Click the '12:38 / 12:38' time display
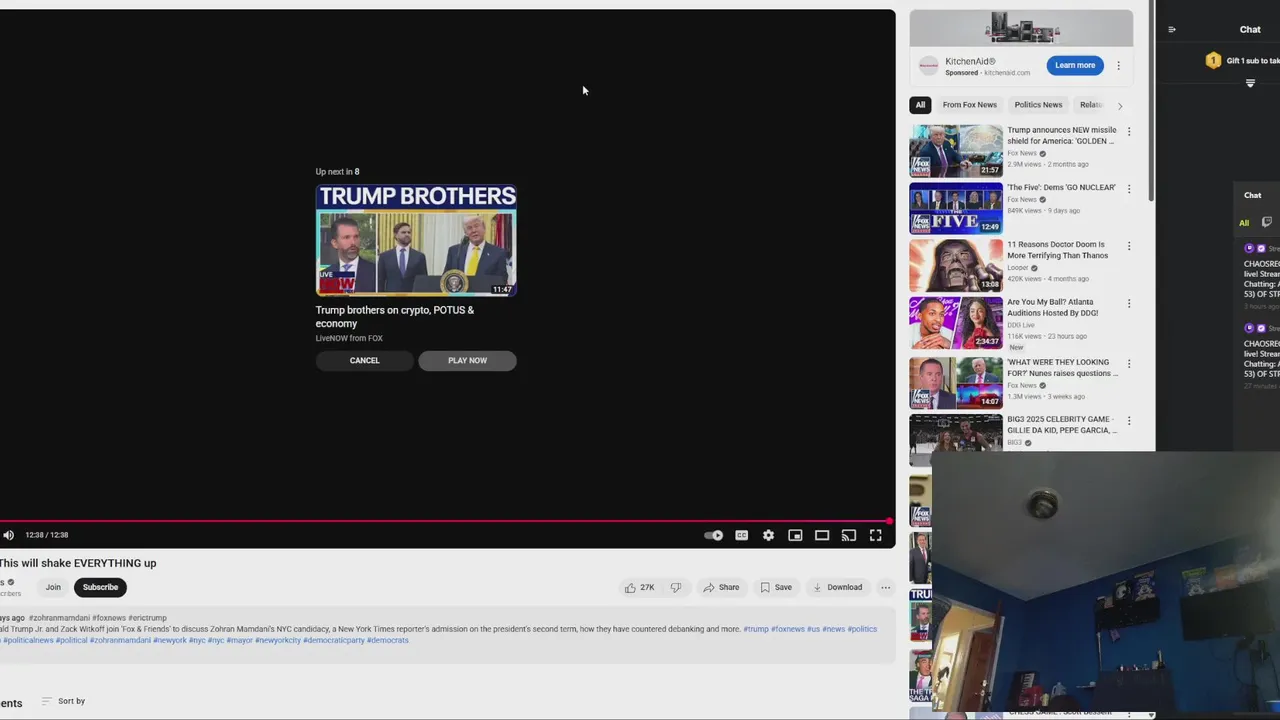The width and height of the screenshot is (1280, 720). pyautogui.click(x=46, y=535)
